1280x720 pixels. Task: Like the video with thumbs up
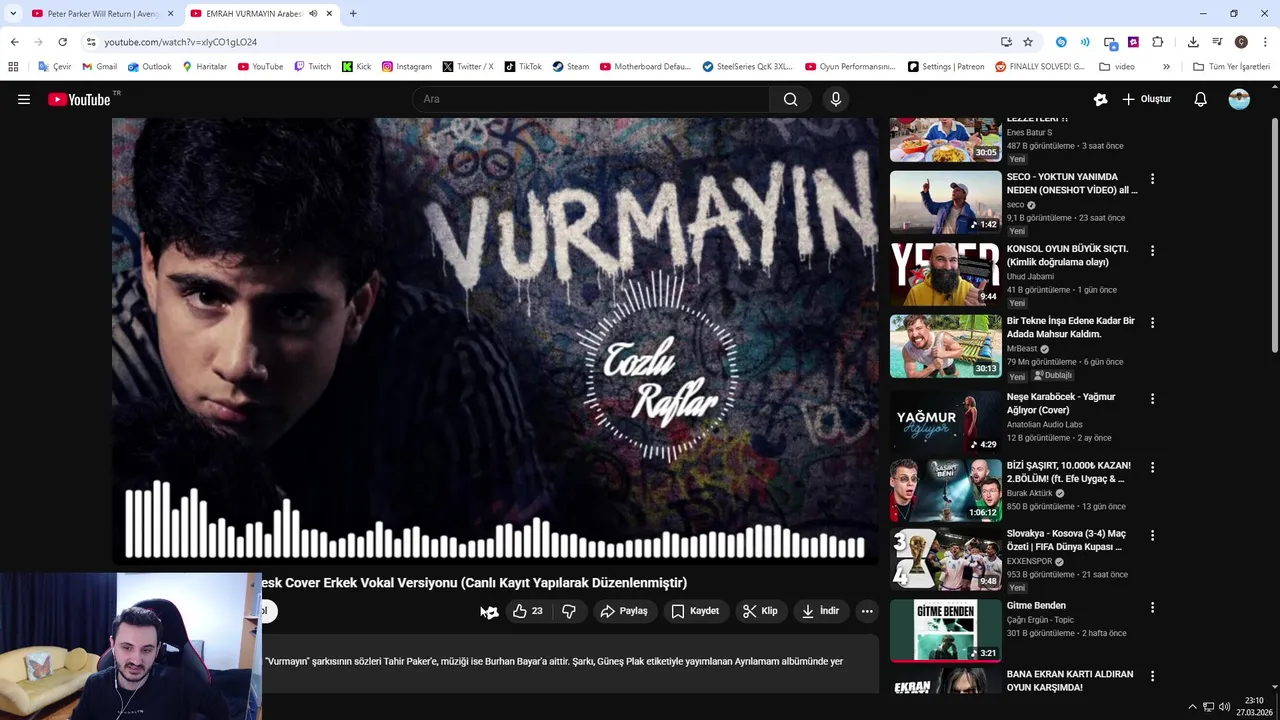click(527, 611)
